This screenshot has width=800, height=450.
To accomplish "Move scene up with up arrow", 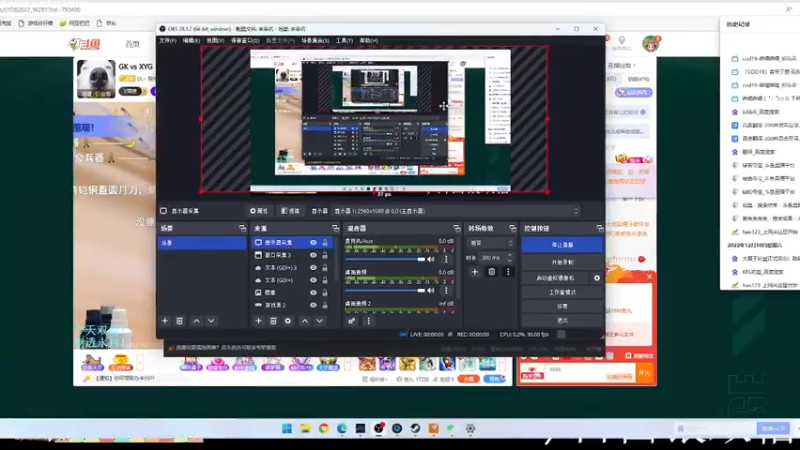I will pos(196,321).
